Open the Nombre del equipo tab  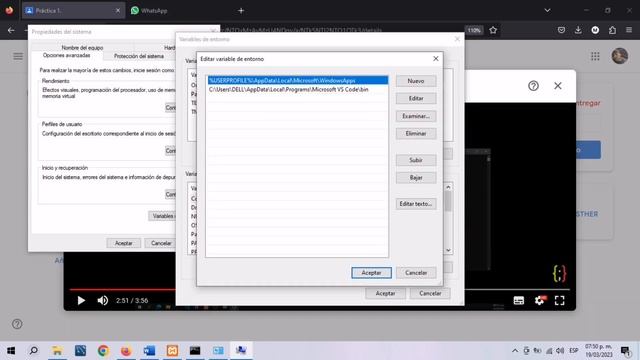(x=82, y=48)
